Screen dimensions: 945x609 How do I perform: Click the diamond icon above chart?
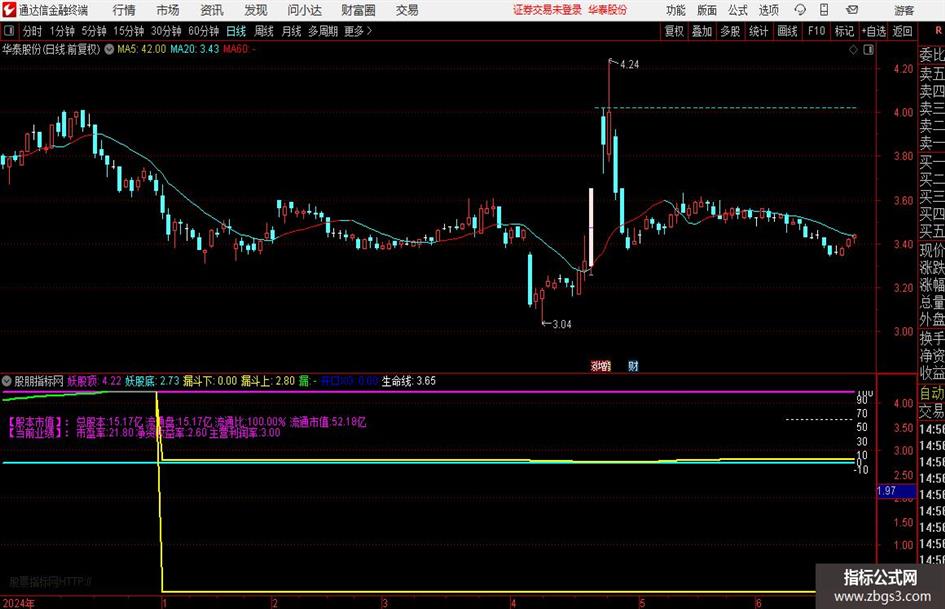pyautogui.click(x=853, y=49)
